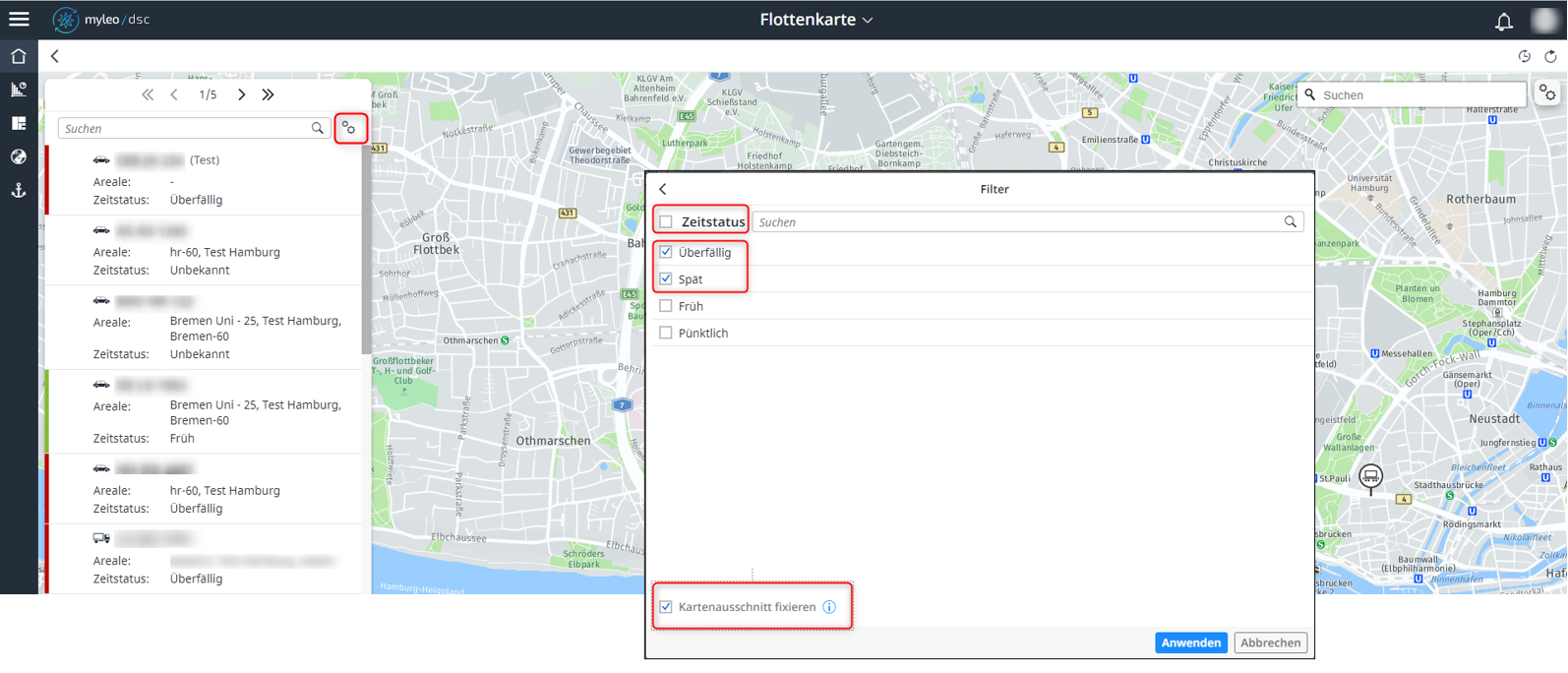Click Abbrechen to cancel the filter

coord(1270,642)
